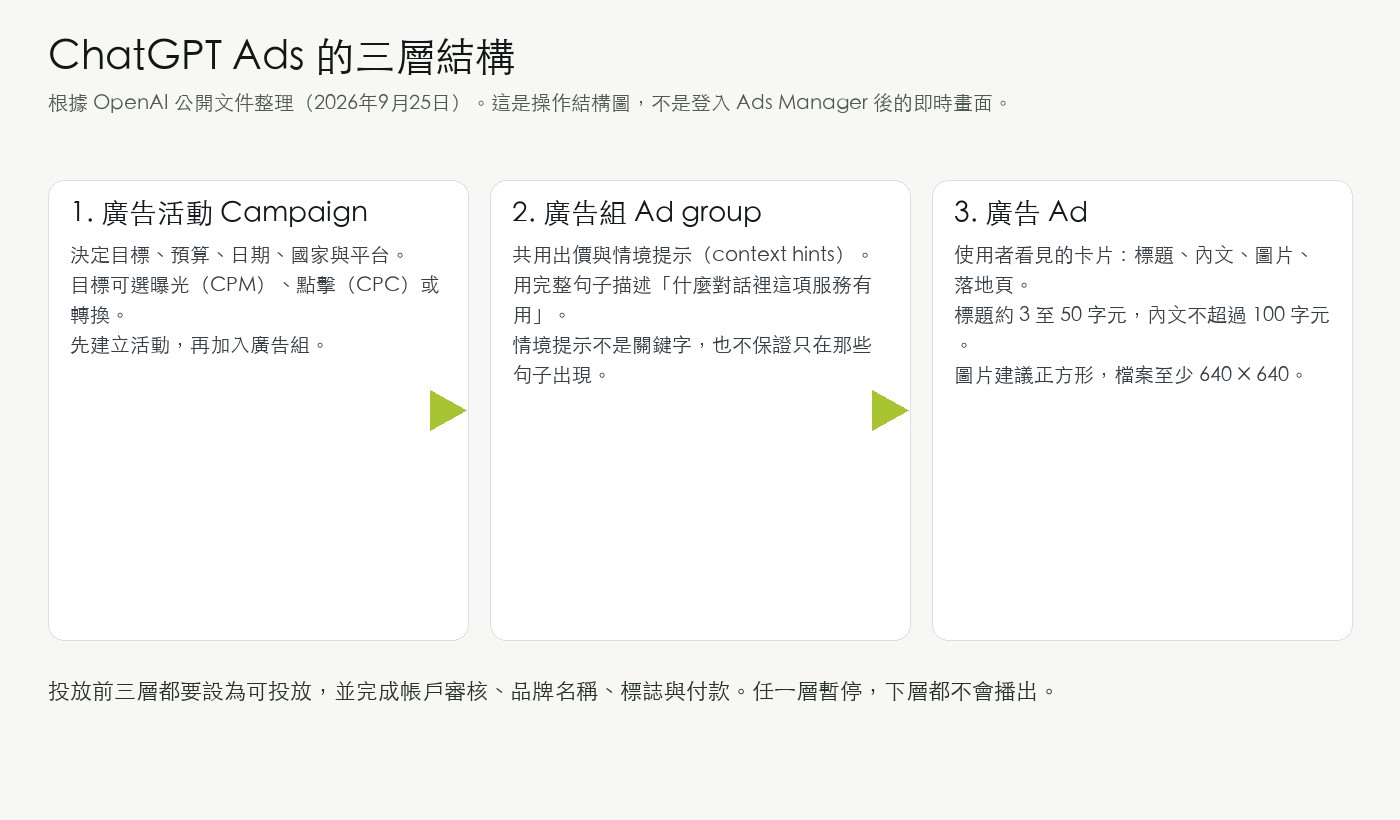1400x820 pixels.
Task: Click the line "句子出現。"
Action: pyautogui.click(x=562, y=375)
